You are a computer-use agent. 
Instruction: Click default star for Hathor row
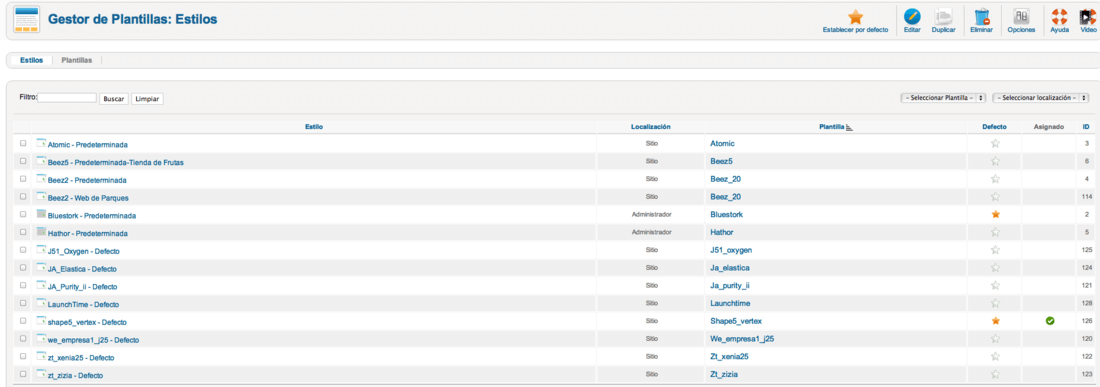(x=995, y=232)
